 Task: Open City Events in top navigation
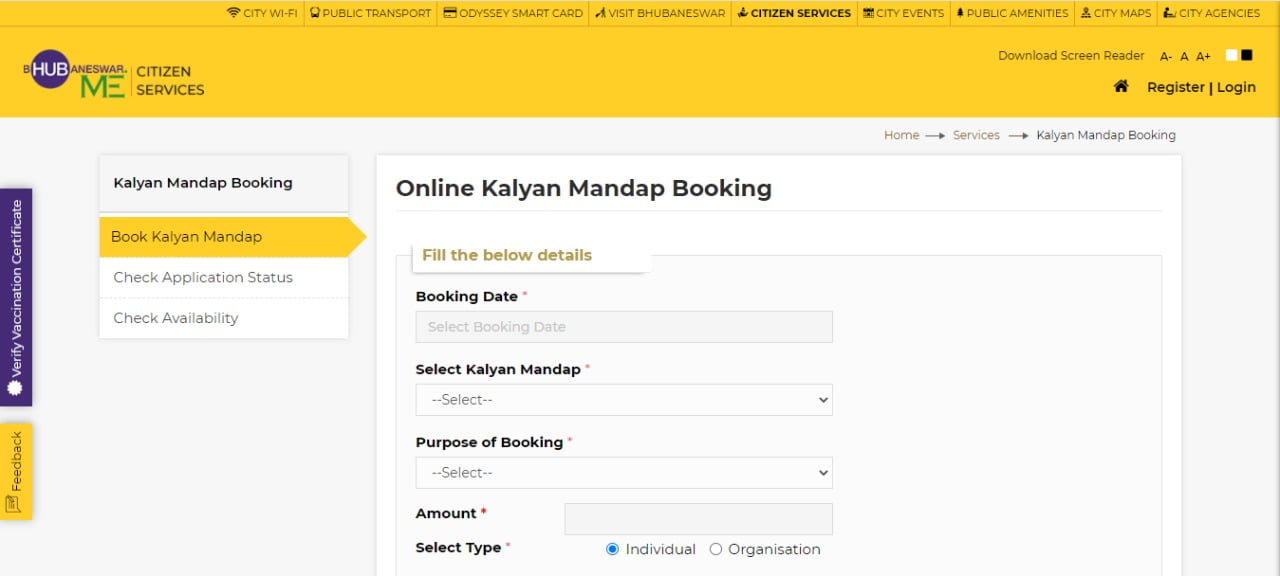903,13
